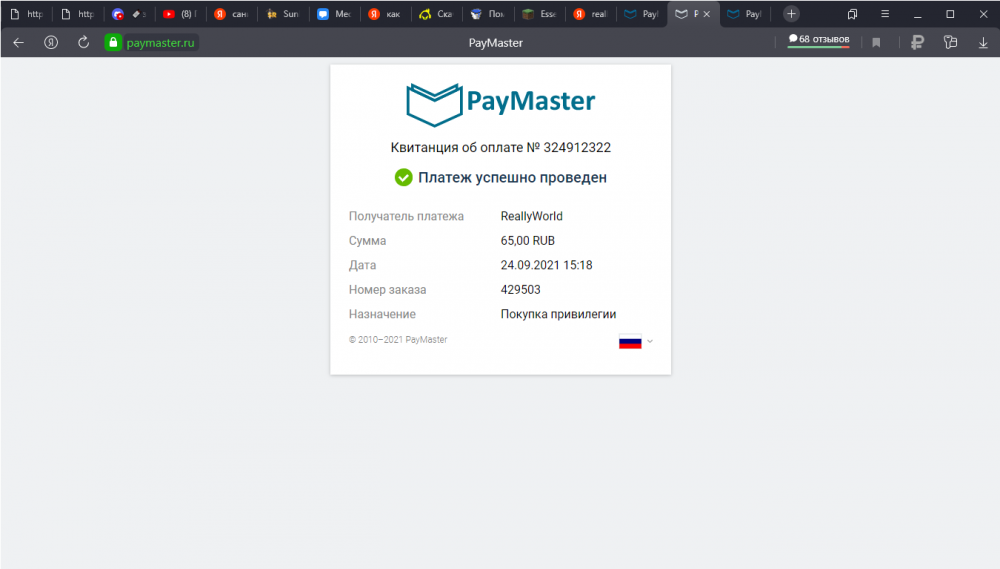Click the PayMaster logo
The image size is (1000, 569).
pyautogui.click(x=501, y=104)
